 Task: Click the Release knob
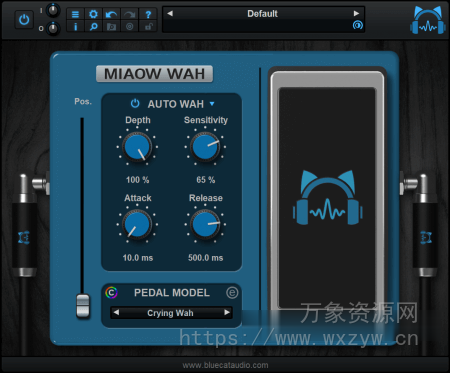pyautogui.click(x=205, y=225)
